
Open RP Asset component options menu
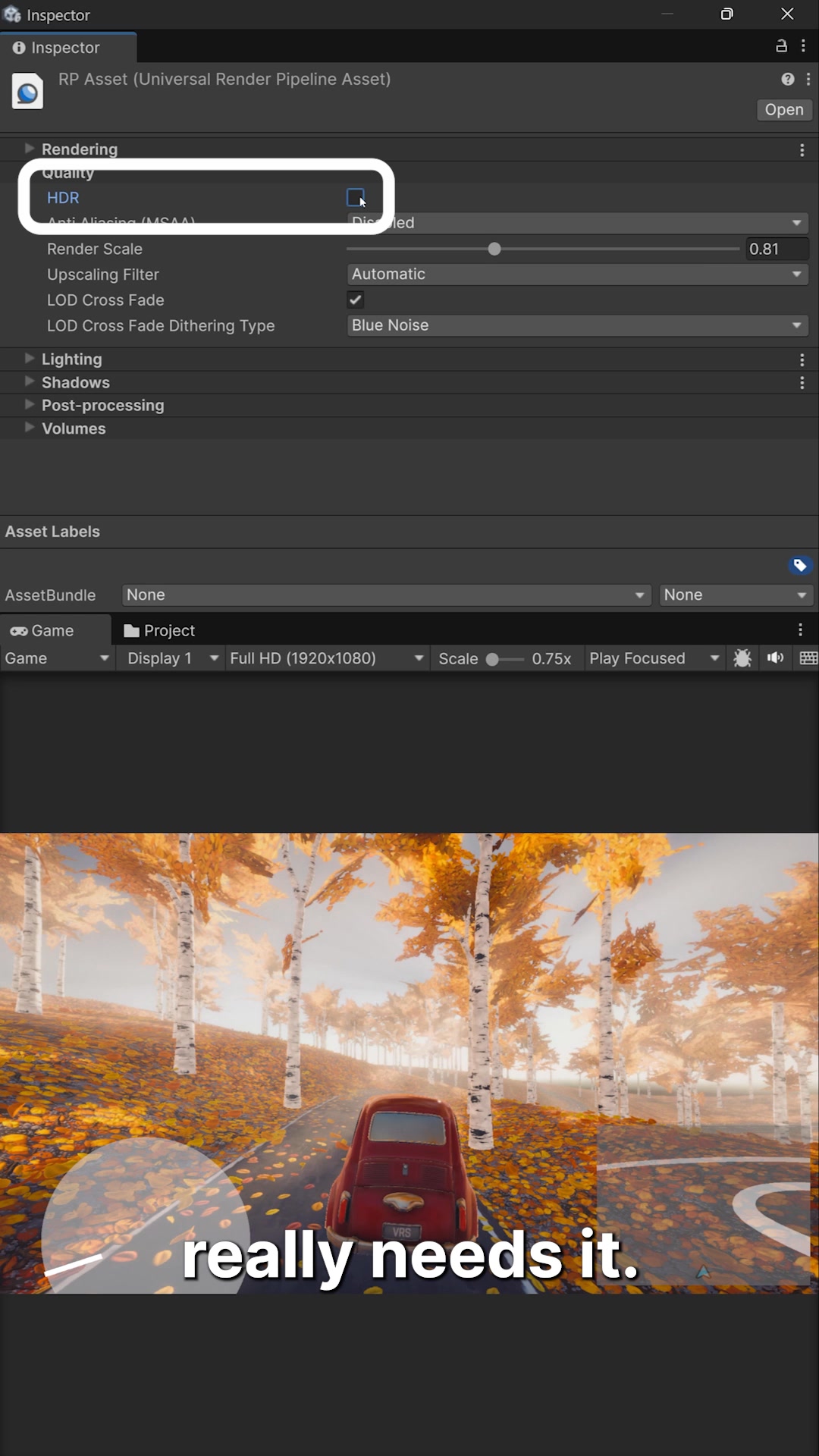tap(808, 79)
